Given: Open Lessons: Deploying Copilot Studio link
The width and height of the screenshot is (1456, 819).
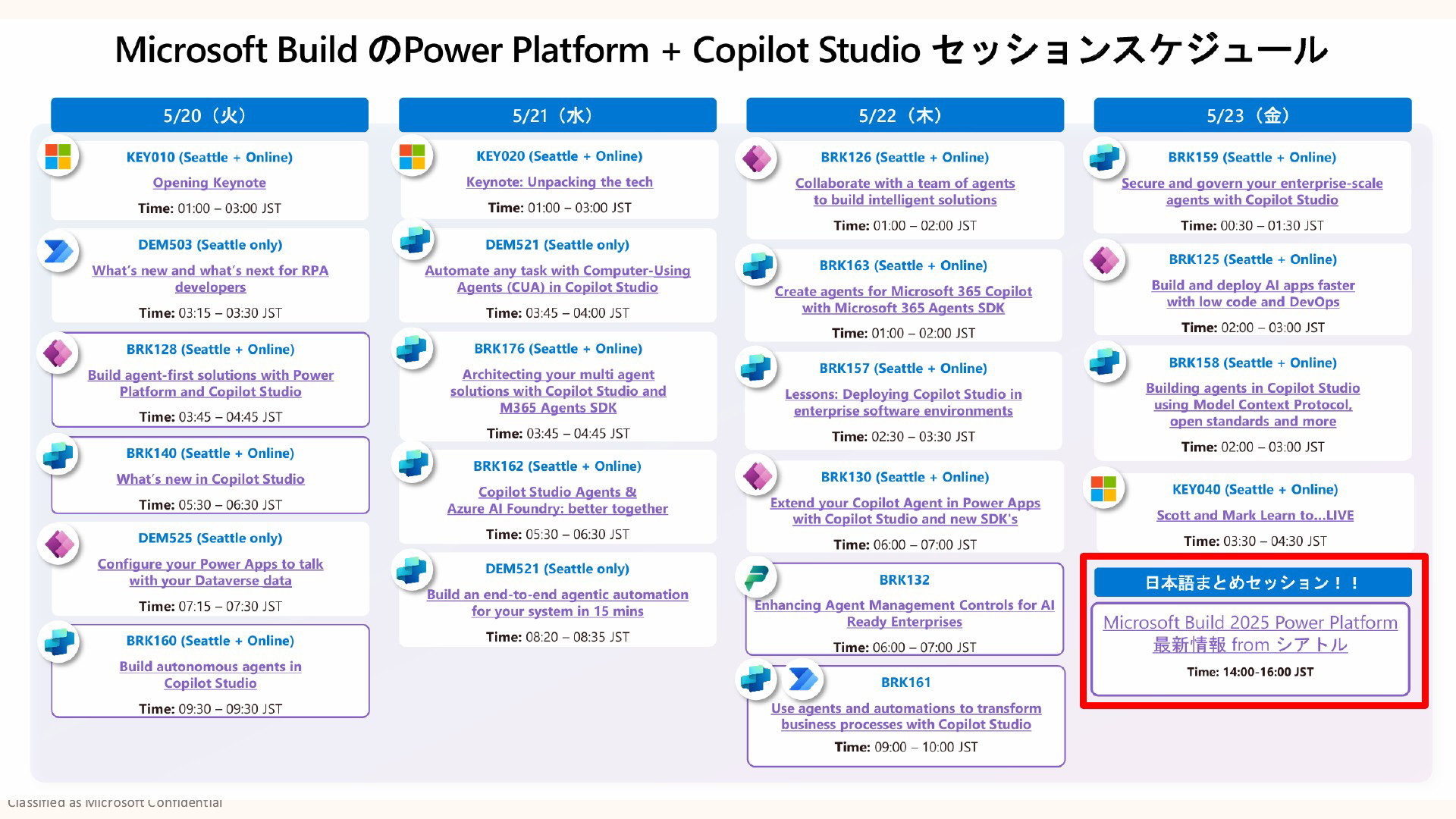Looking at the screenshot, I should (x=903, y=403).
